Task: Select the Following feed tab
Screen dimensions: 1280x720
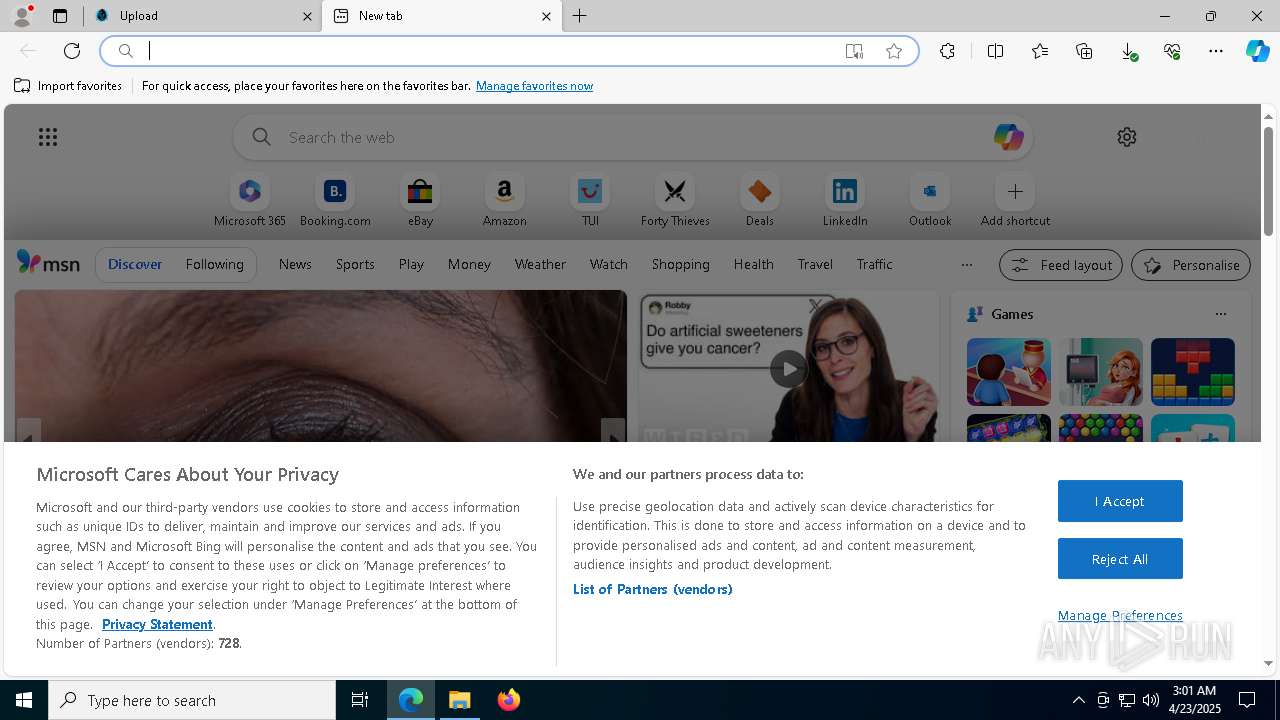Action: (x=214, y=265)
